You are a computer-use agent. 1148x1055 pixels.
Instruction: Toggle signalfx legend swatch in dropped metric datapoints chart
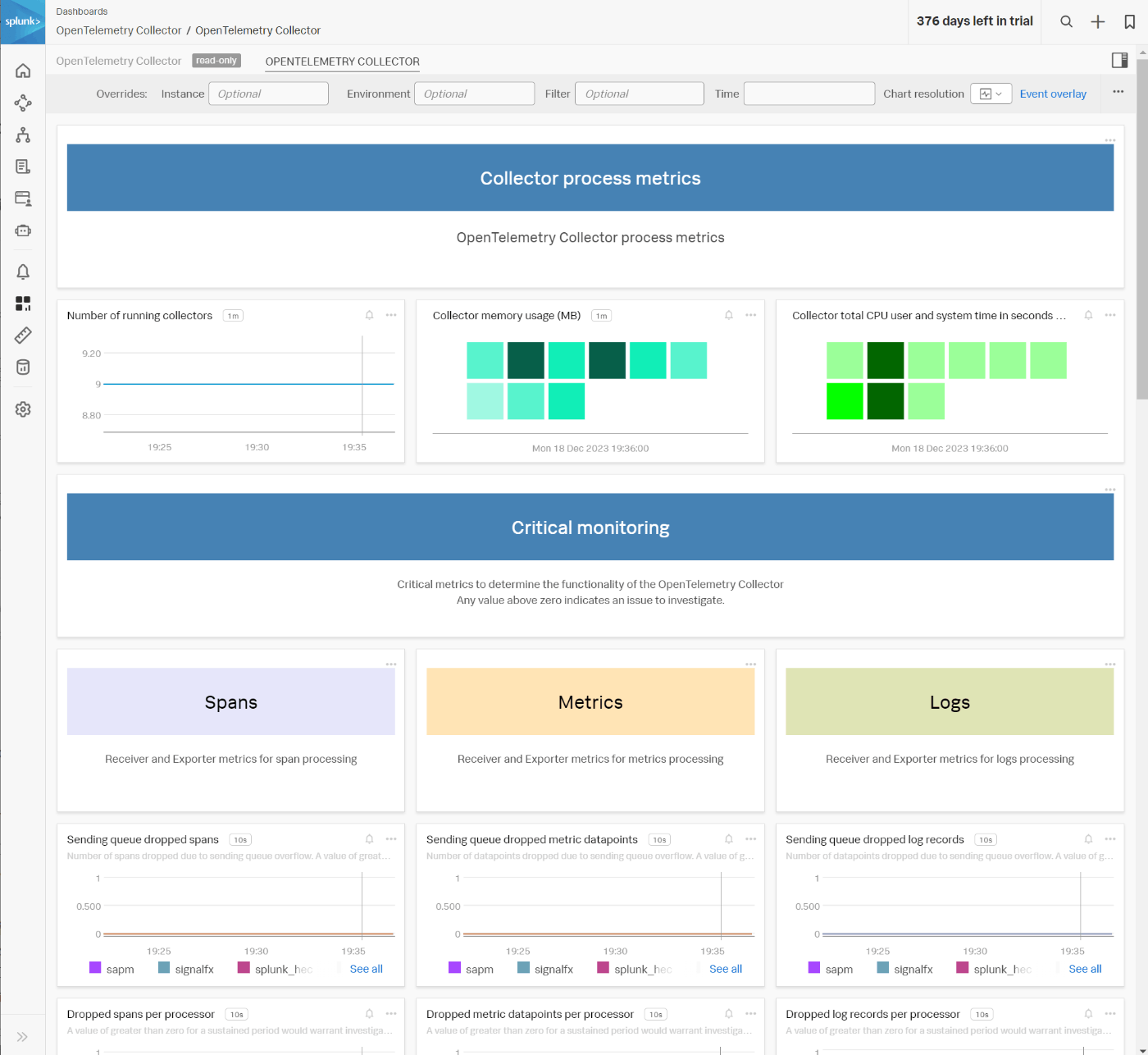[x=523, y=967]
